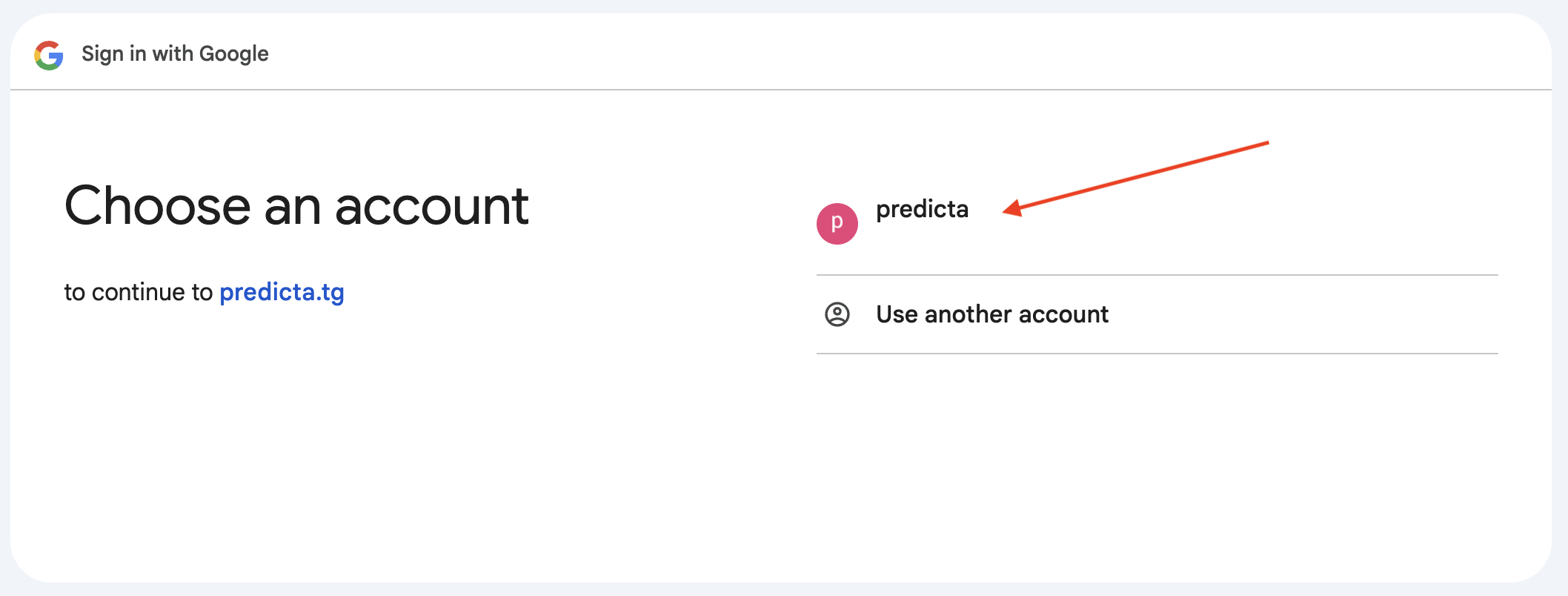
Task: Click the Google "G" logo
Action: [49, 55]
